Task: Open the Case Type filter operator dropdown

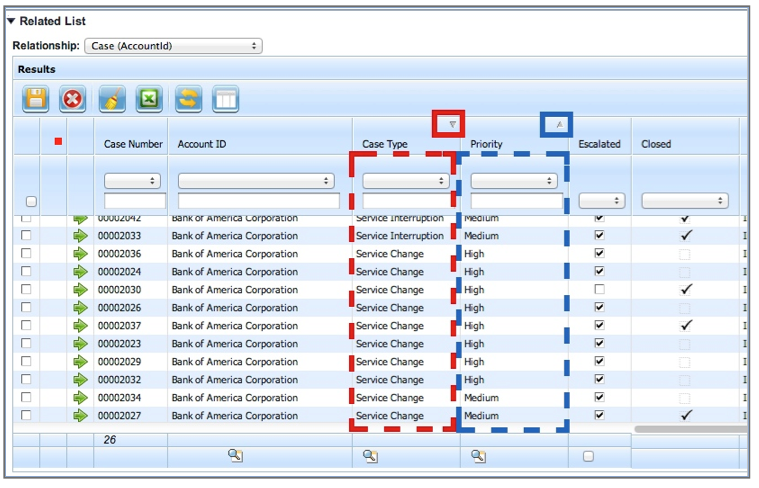Action: 406,181
